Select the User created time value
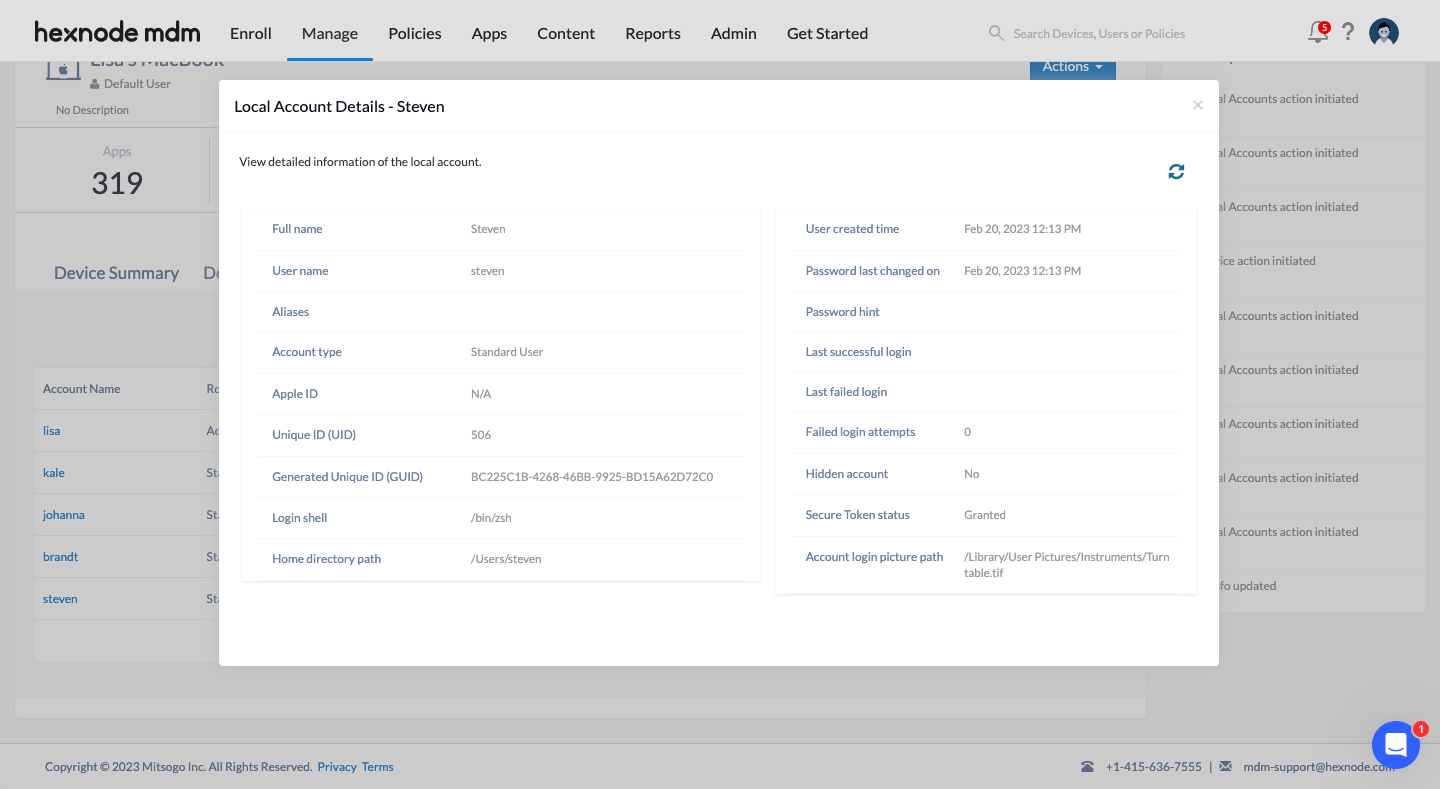 [x=1023, y=229]
